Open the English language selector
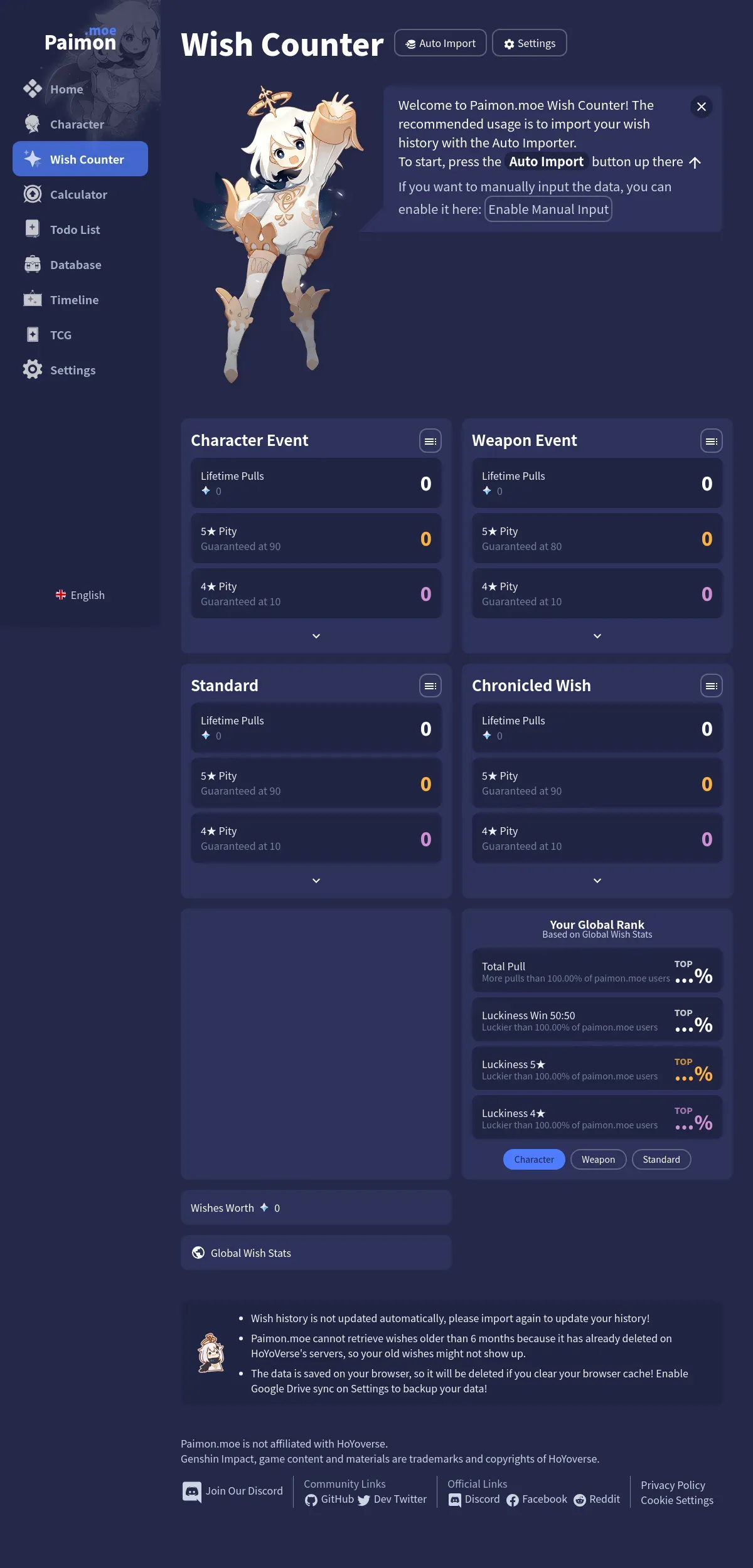Viewport: 753px width, 1568px height. tap(80, 595)
